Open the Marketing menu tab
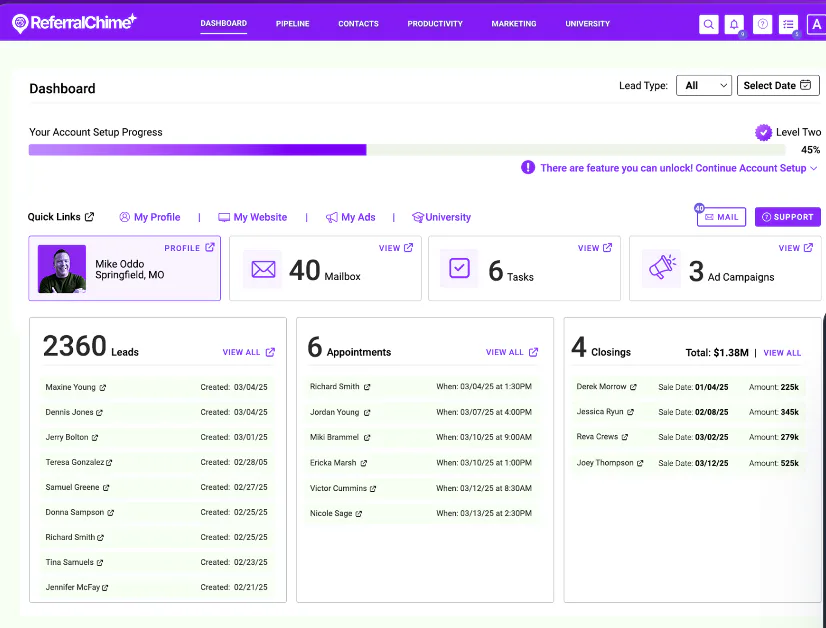Viewport: 826px width, 628px height. pyautogui.click(x=514, y=24)
